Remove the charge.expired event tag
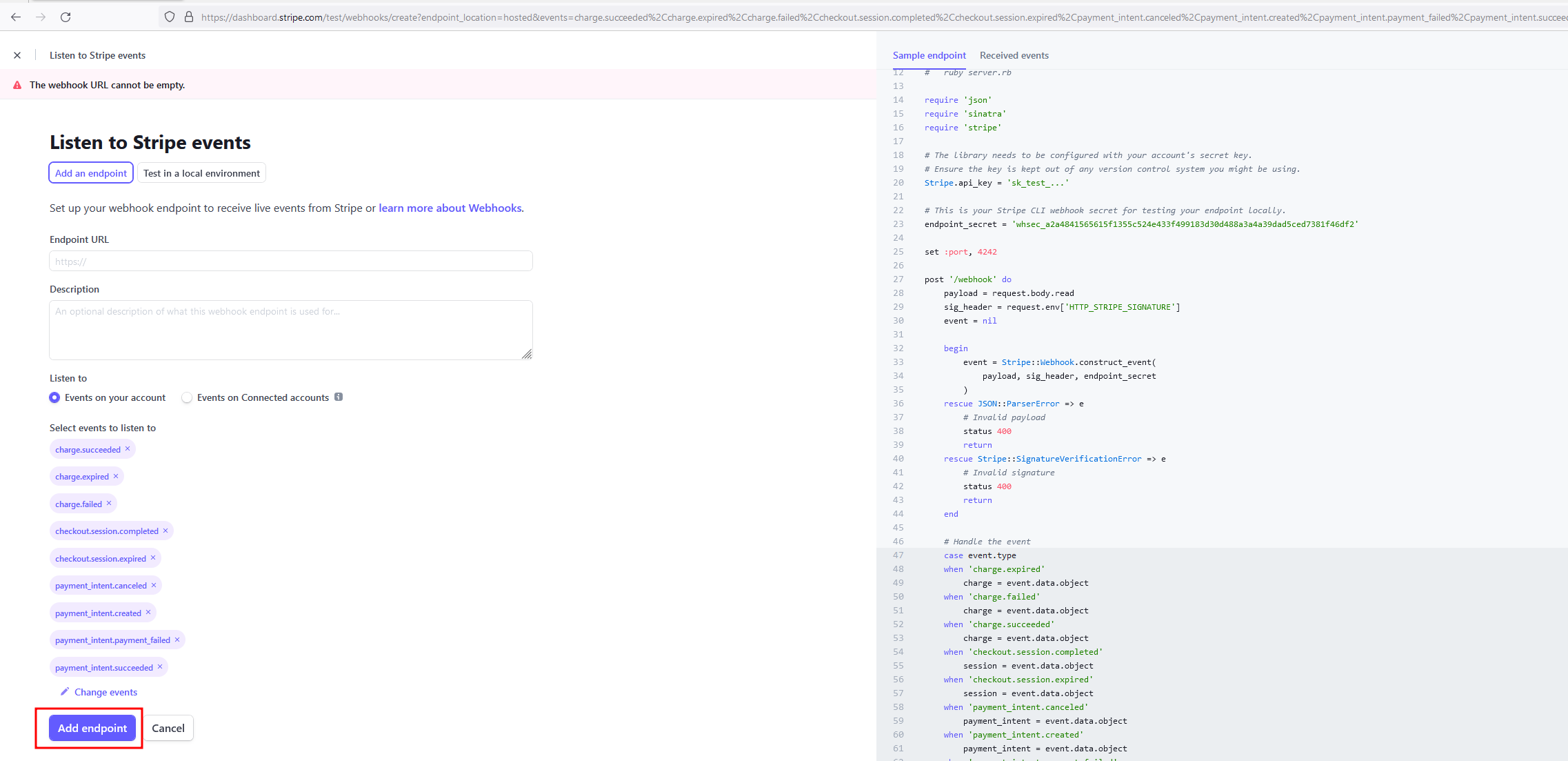 116,476
